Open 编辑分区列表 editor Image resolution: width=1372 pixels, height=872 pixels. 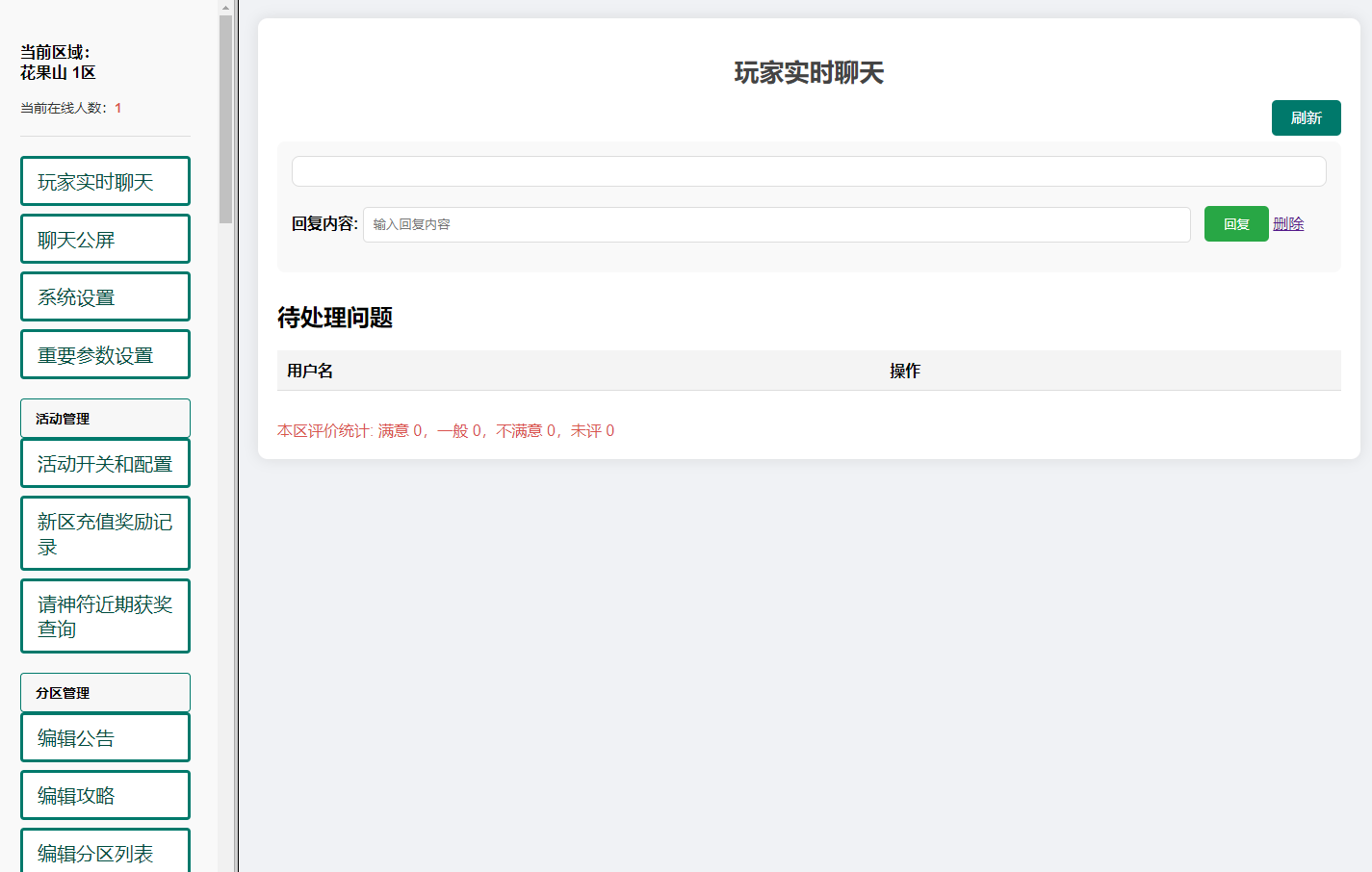(104, 853)
